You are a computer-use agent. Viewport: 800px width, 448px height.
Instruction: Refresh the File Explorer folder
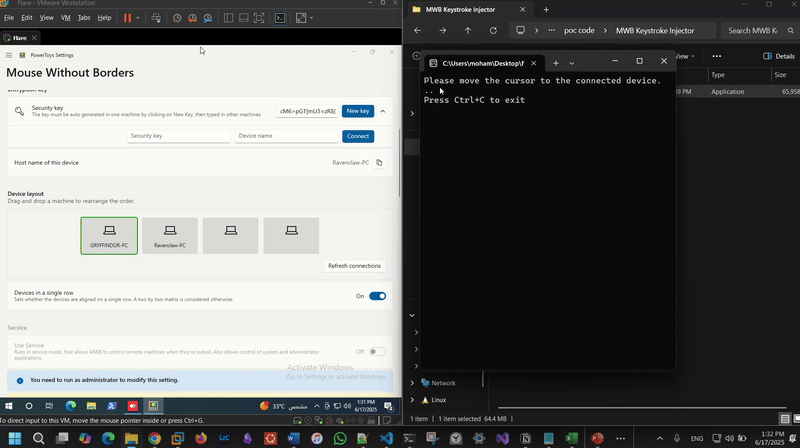[493, 31]
